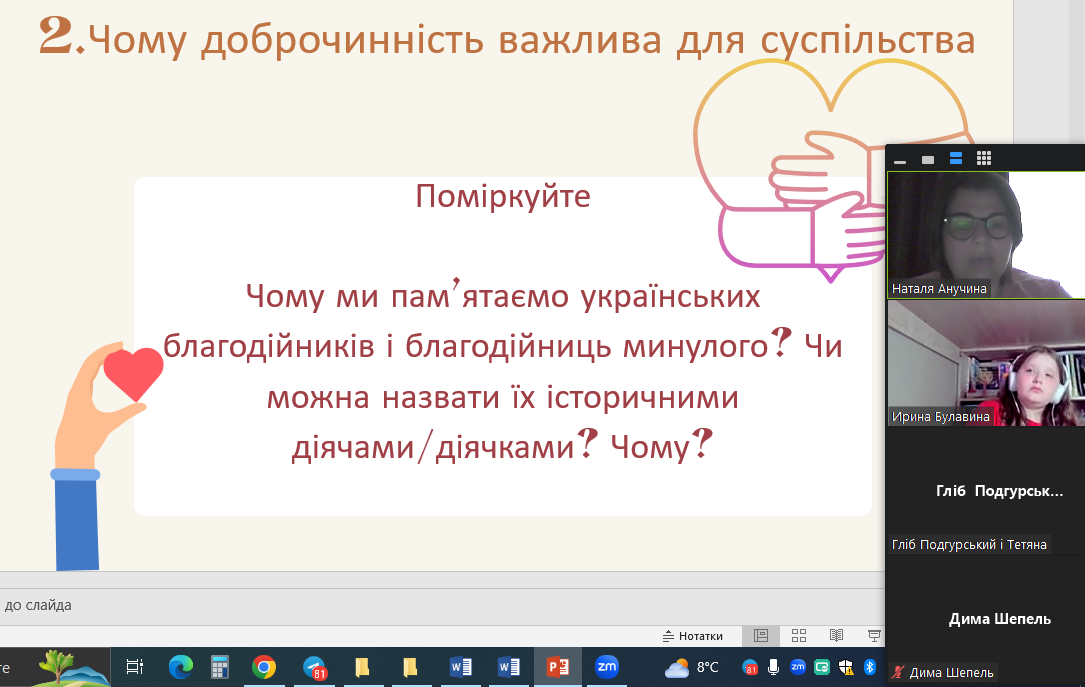Open Task View on the taskbar
This screenshot has height=687, width=1085.
[135, 667]
